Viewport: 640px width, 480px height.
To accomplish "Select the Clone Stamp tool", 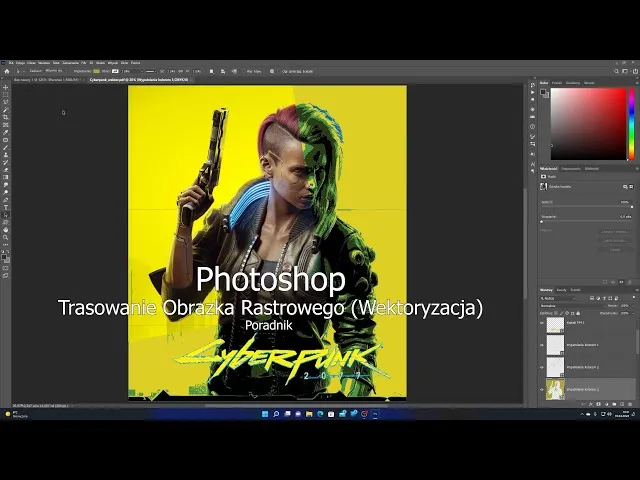I will click(6, 155).
